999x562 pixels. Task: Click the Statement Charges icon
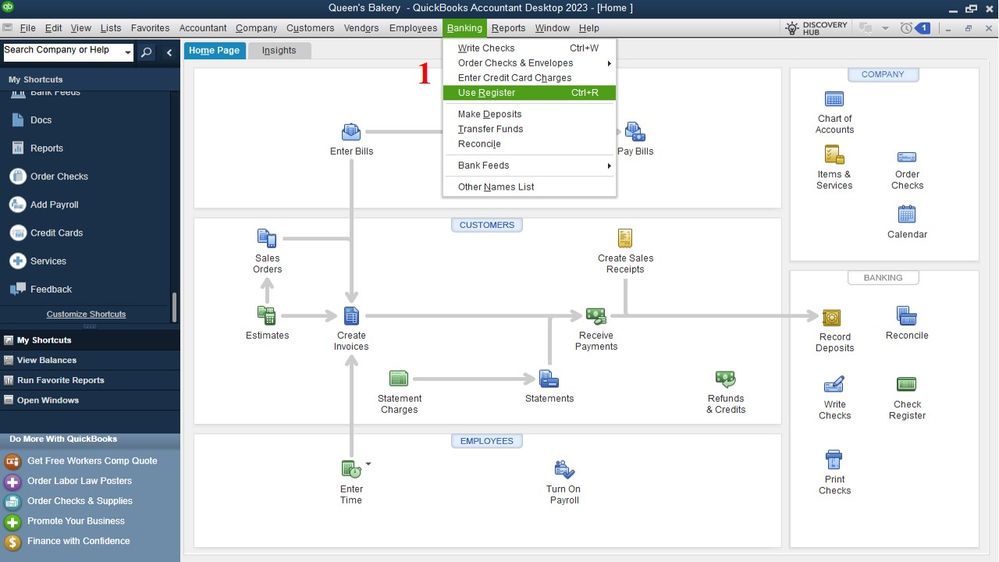tap(398, 378)
